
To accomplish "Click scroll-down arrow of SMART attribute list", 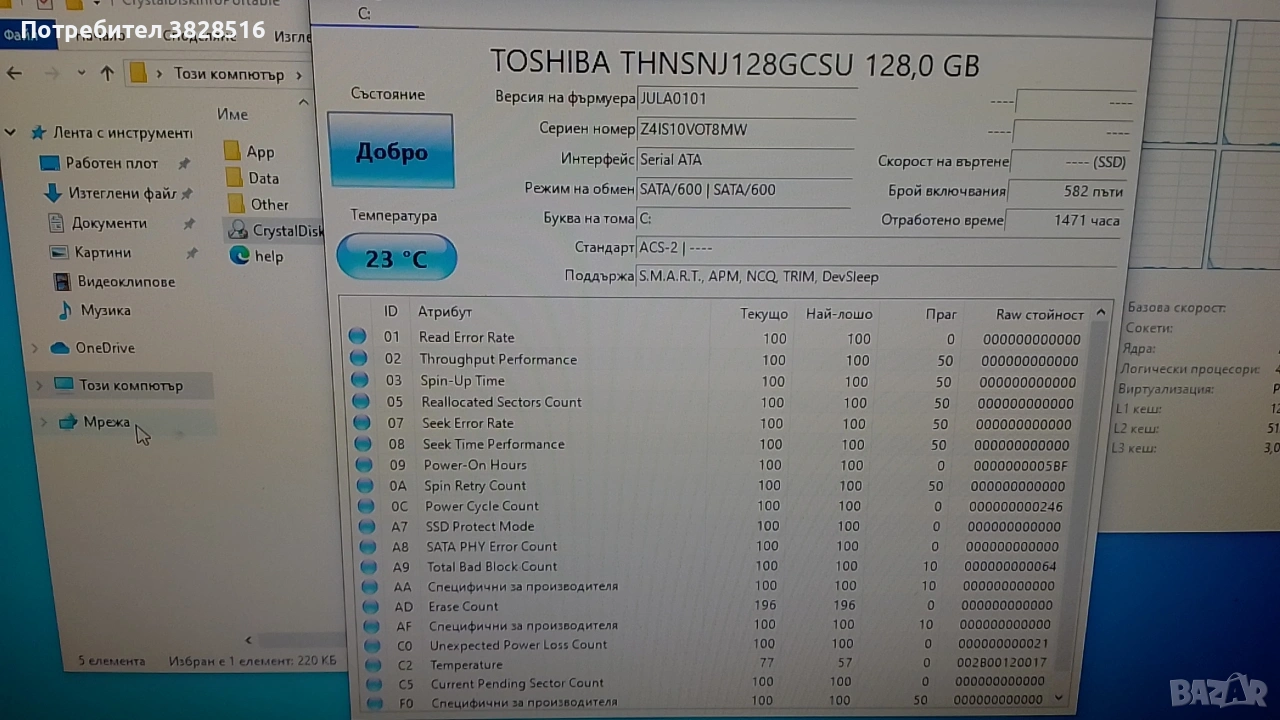I will (x=1059, y=698).
